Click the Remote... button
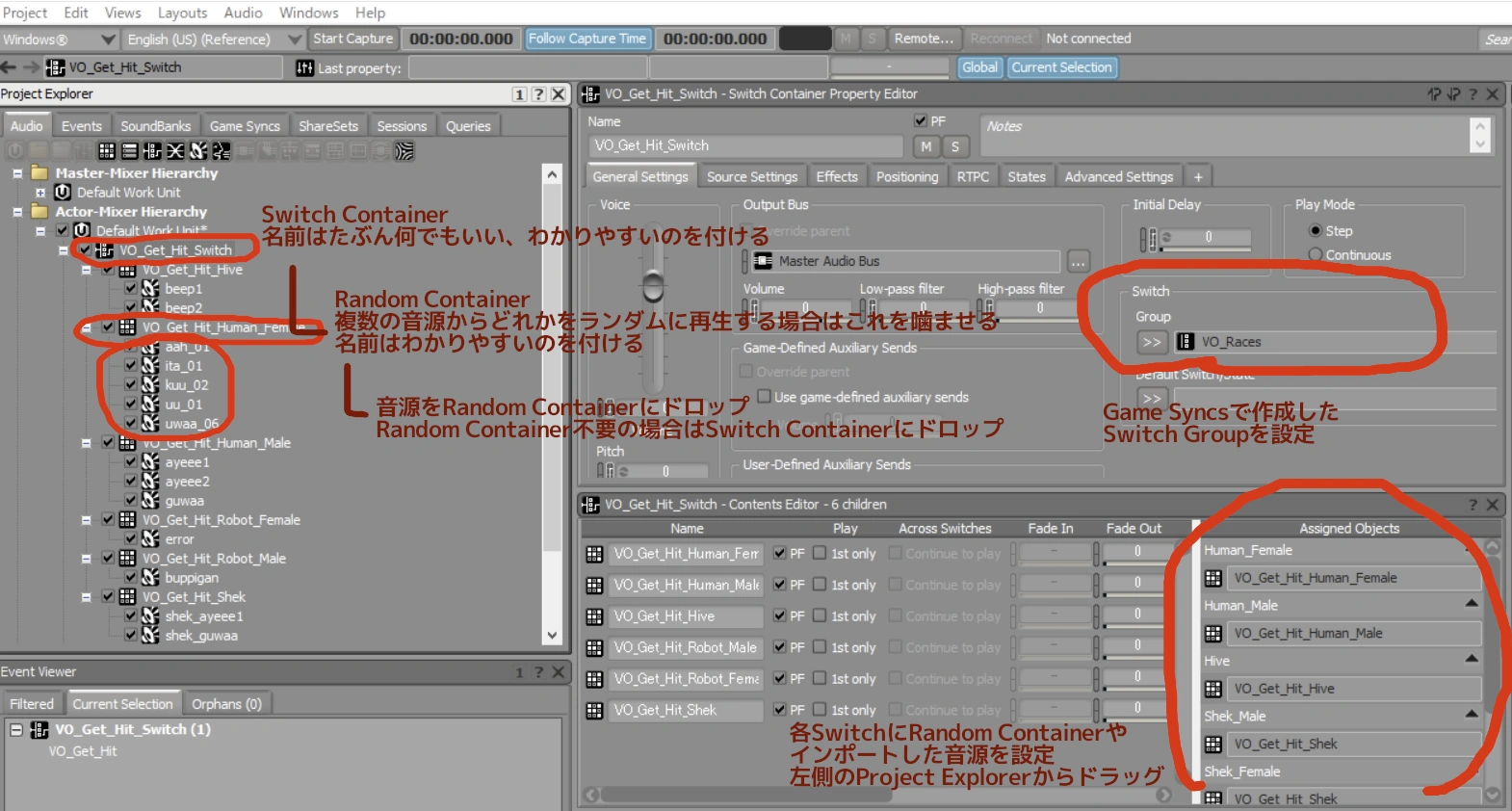Screen dimensions: 1512x811 click(924, 39)
